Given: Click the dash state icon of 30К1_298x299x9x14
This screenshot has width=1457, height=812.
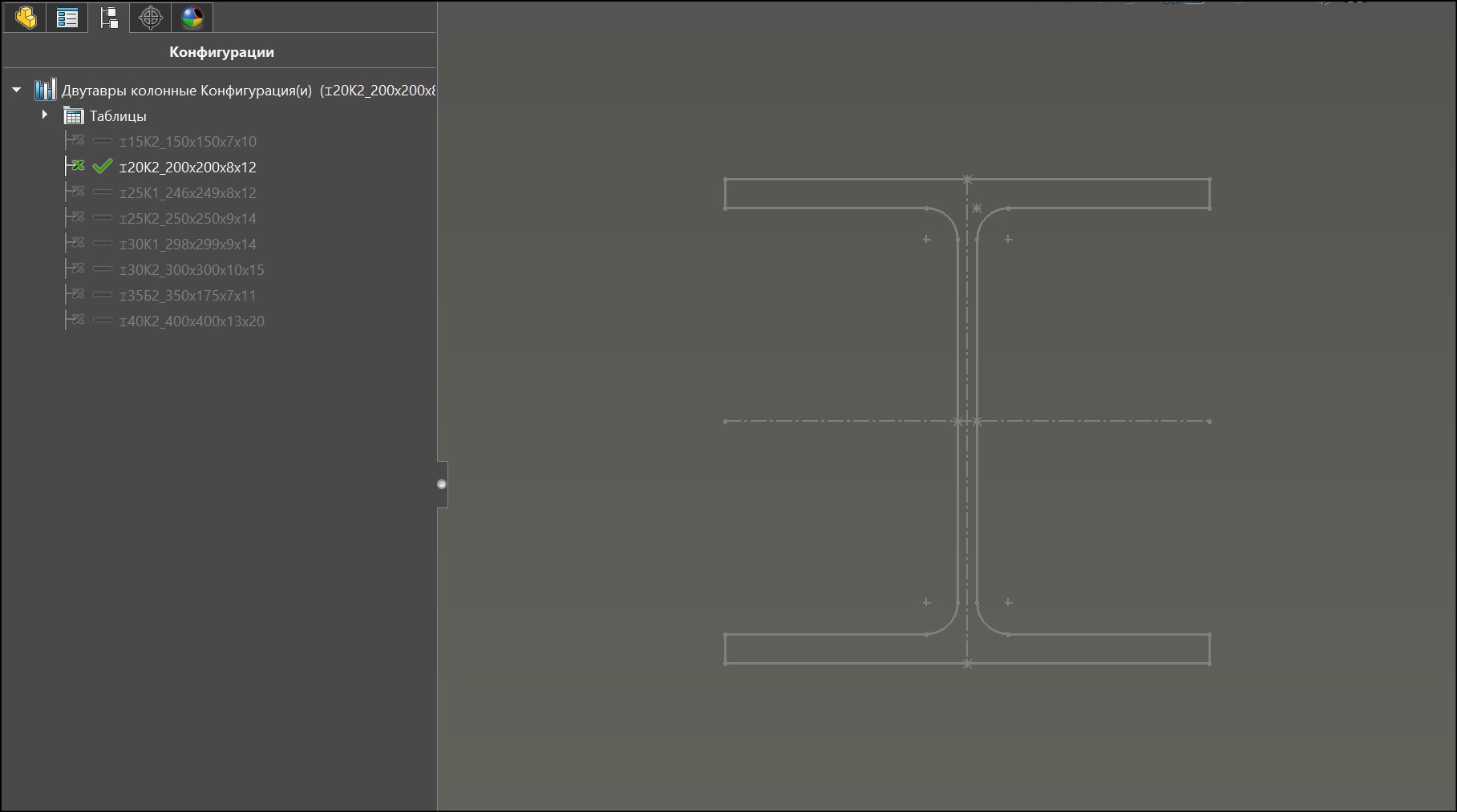Looking at the screenshot, I should (102, 243).
